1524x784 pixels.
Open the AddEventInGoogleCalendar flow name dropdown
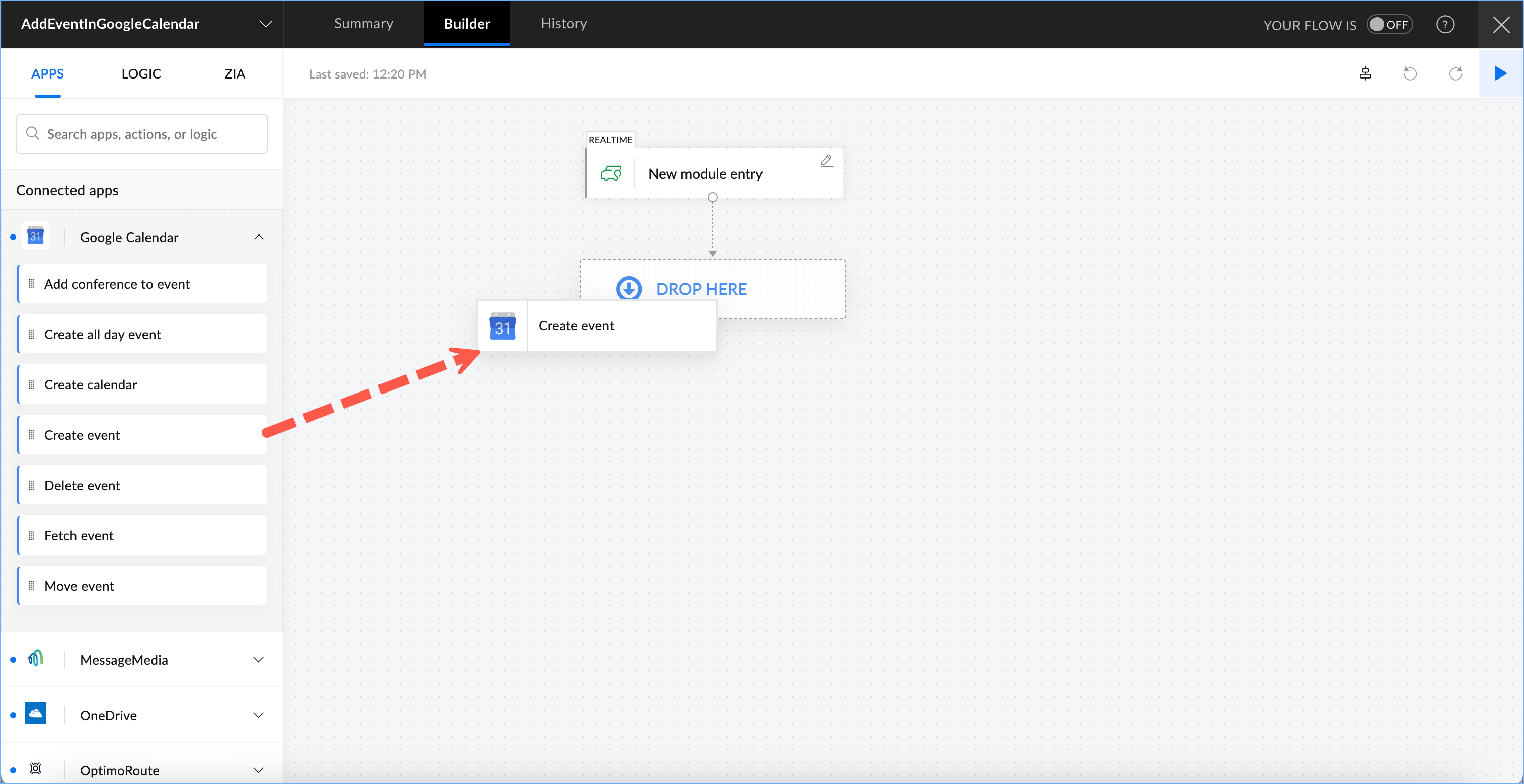click(x=266, y=24)
